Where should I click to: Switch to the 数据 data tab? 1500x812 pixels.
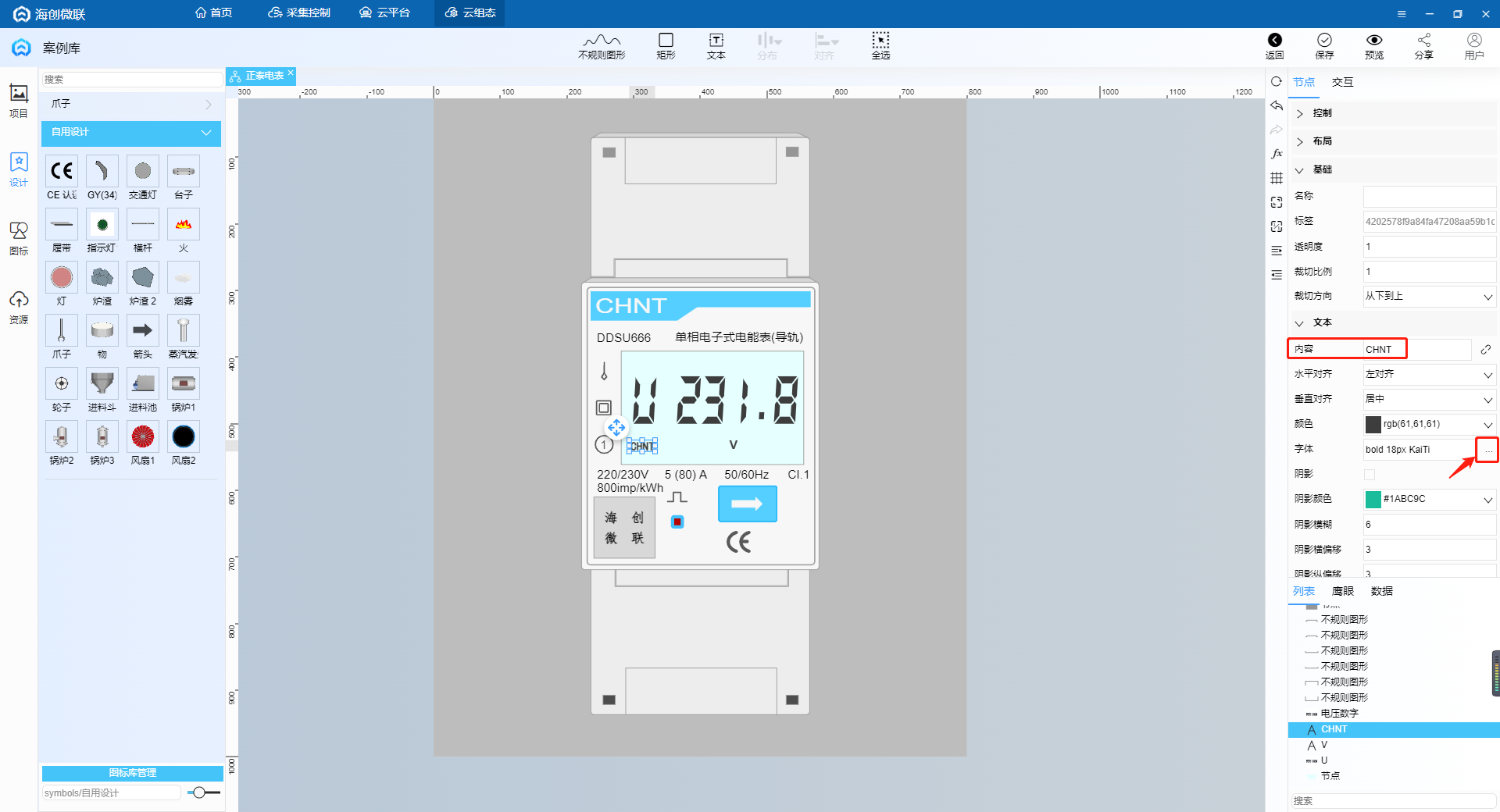coord(1381,591)
